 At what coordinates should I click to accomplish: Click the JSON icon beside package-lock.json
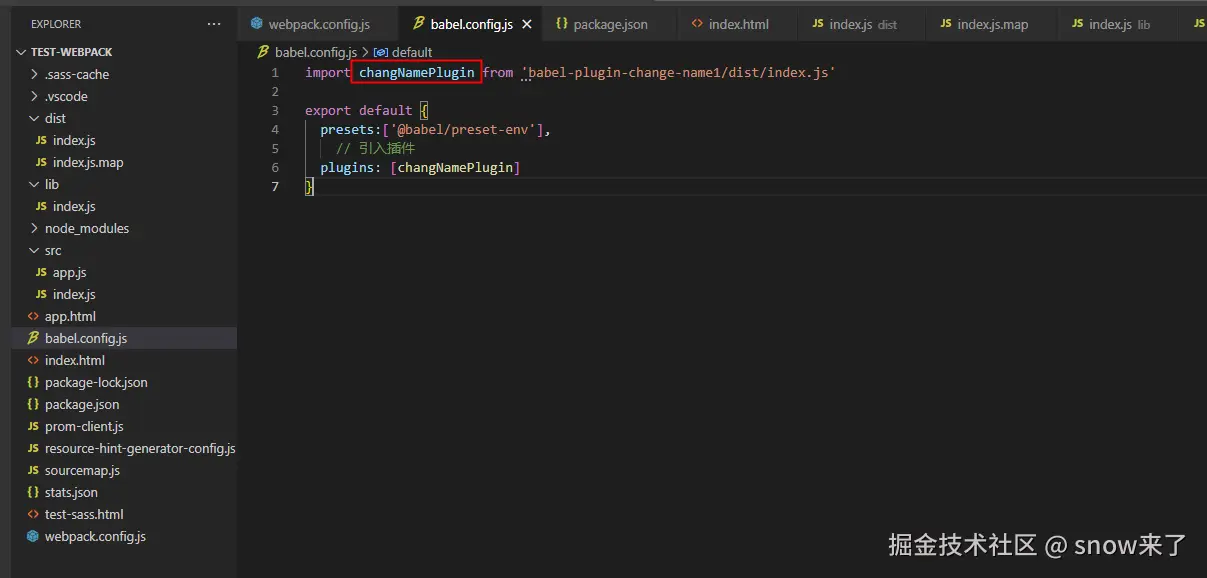pyautogui.click(x=33, y=382)
